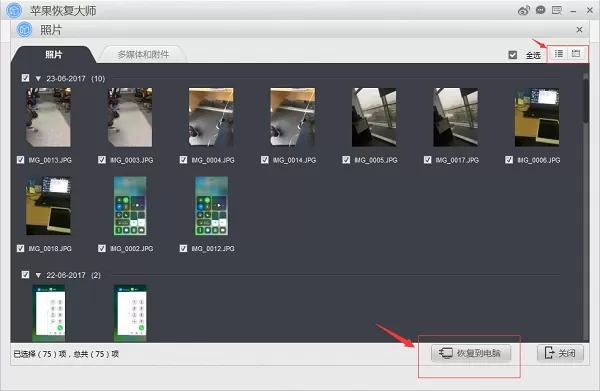Close the 照片 panel
The height and width of the screenshot is (391, 600).
(579, 29)
